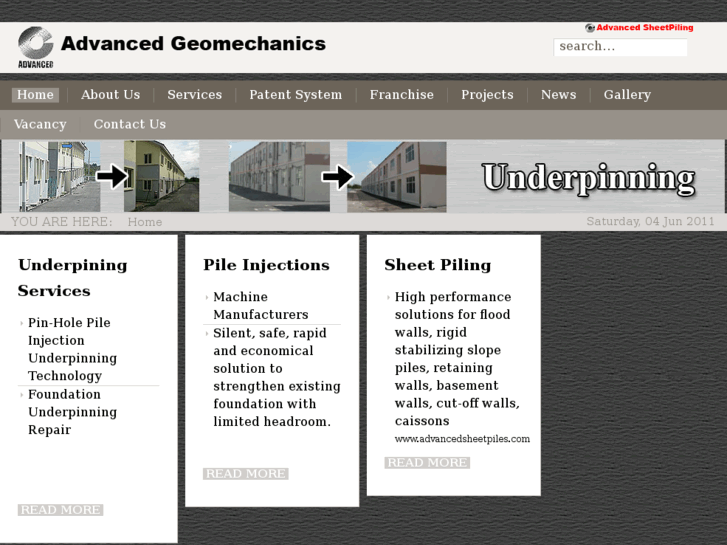Navigate to the Franchise menu item

point(402,95)
